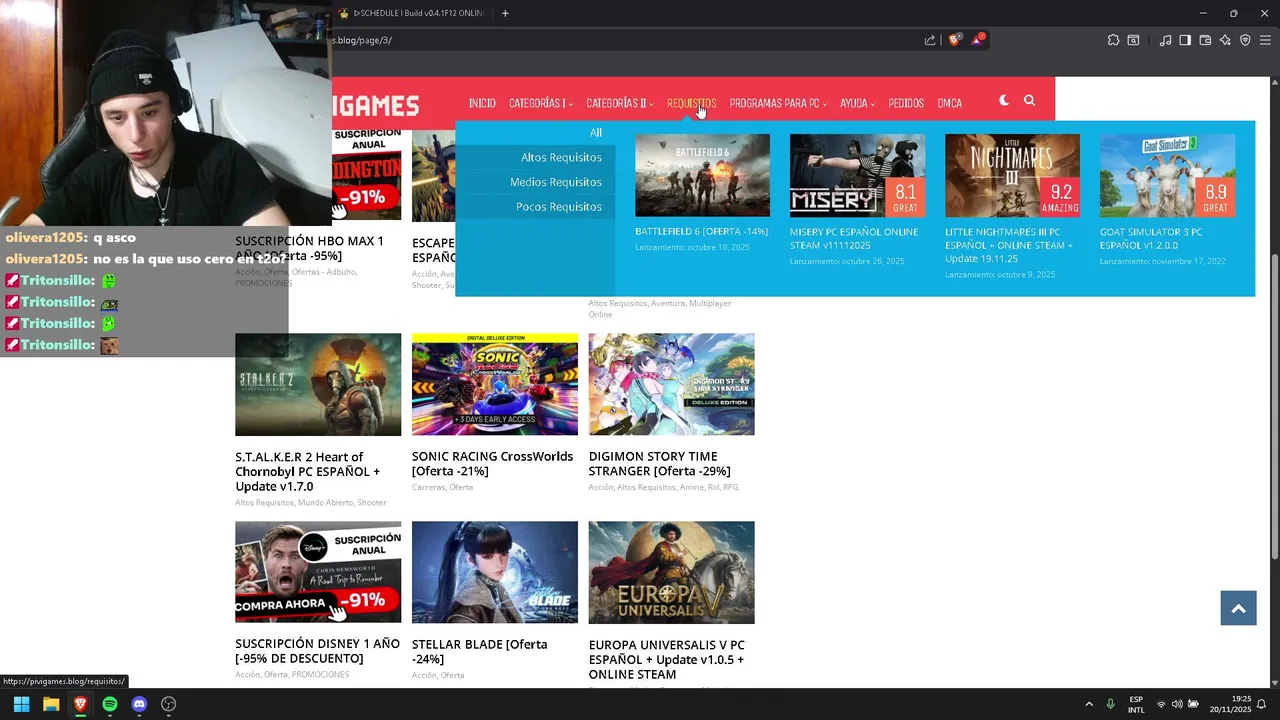This screenshot has width=1280, height=720.
Task: Open Digimon Story Time Stranger cover image
Action: point(671,385)
